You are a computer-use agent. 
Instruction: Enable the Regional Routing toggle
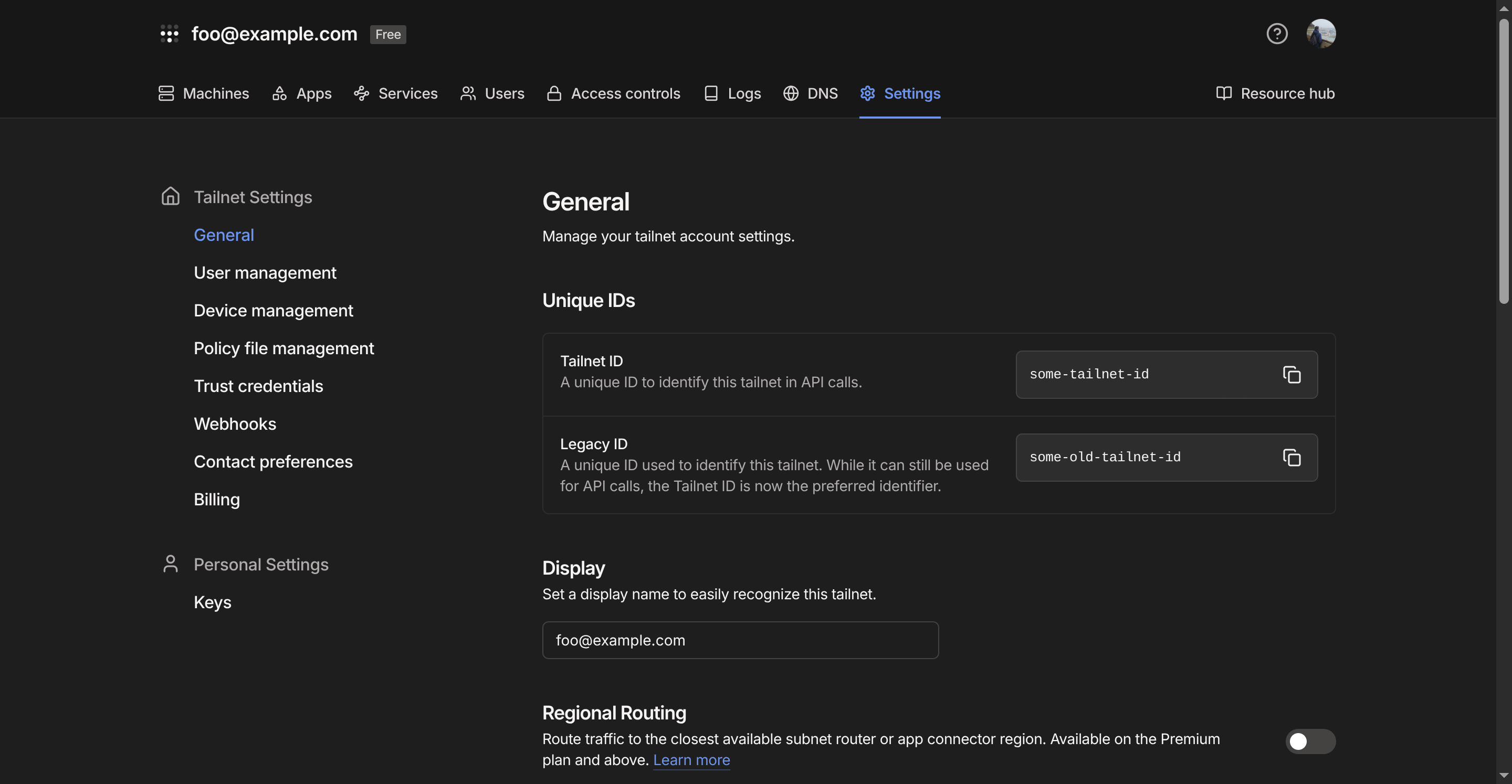click(1310, 741)
